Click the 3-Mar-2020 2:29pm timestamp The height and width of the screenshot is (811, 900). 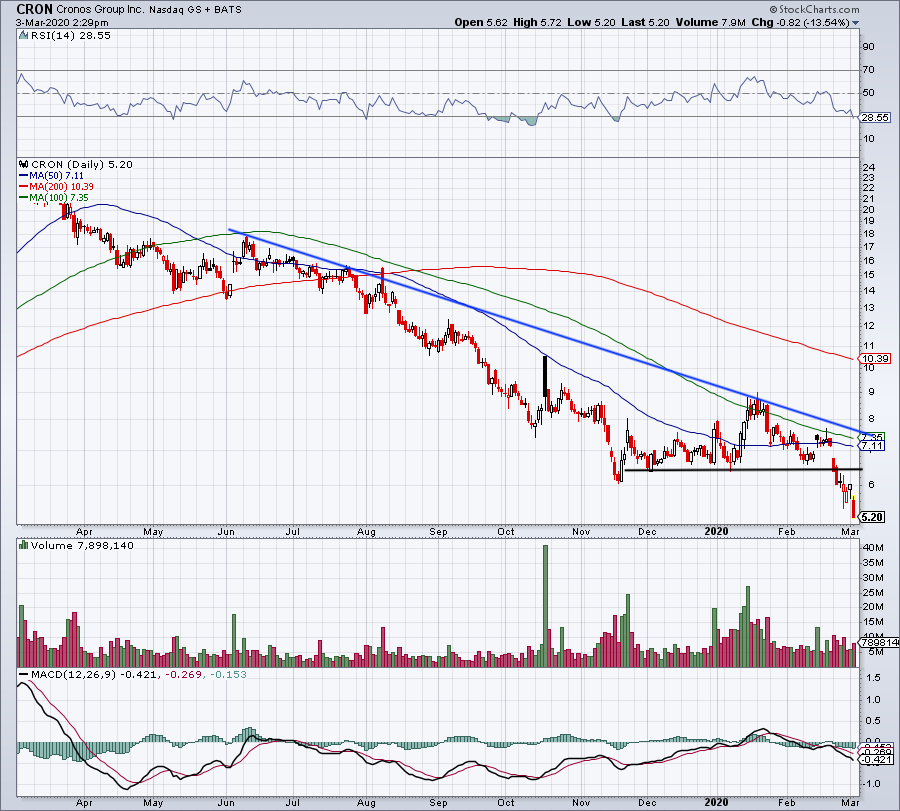coord(62,23)
